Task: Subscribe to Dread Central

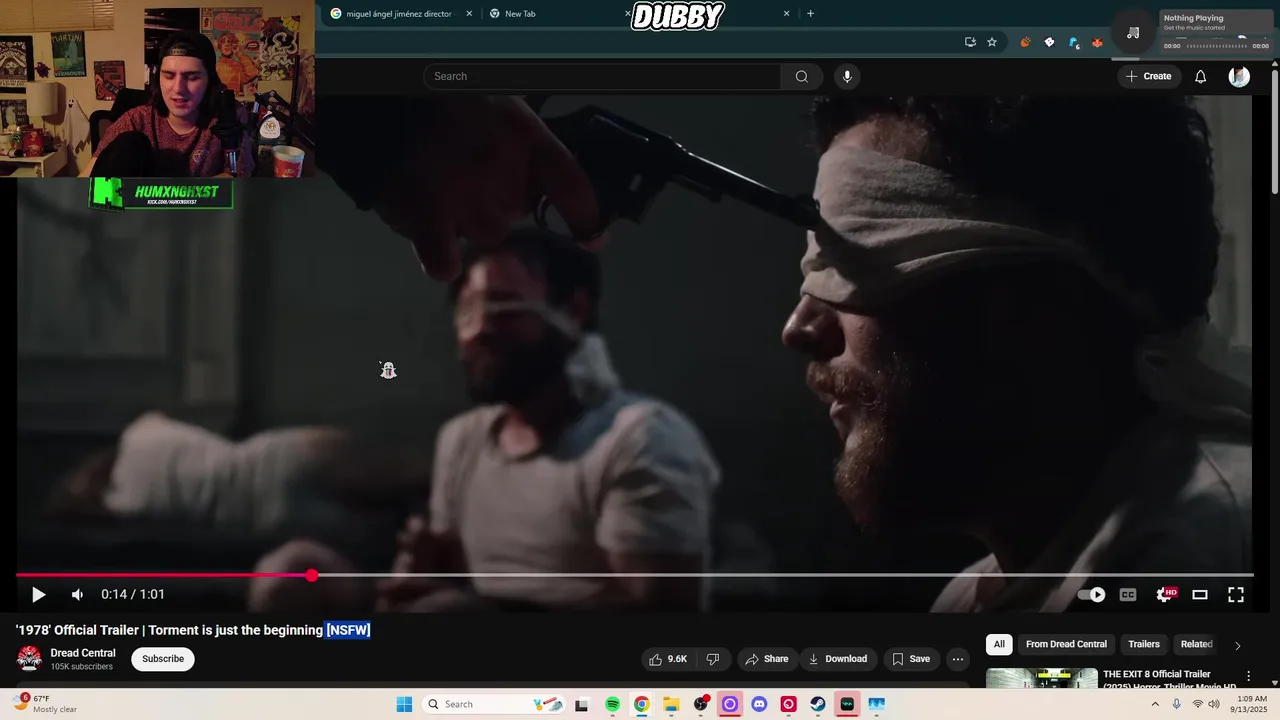Action: click(163, 659)
